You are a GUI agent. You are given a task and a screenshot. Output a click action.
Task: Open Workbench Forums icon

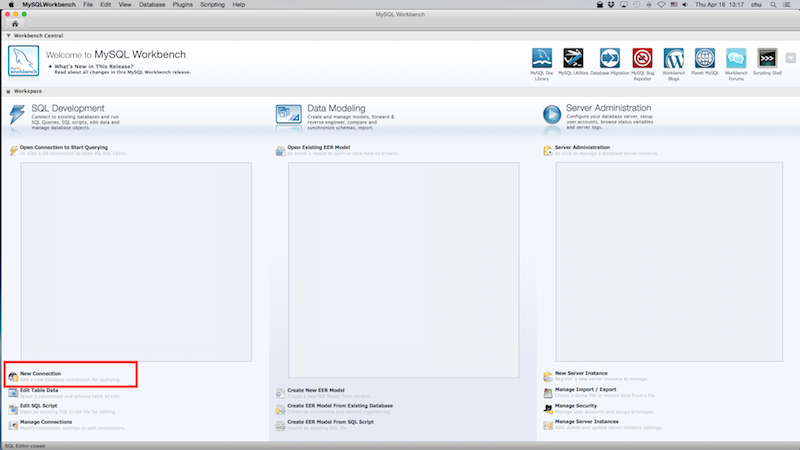point(736,58)
